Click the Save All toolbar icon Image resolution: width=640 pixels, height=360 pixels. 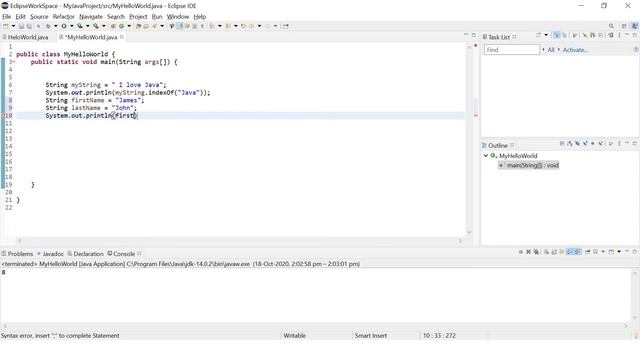29,26
